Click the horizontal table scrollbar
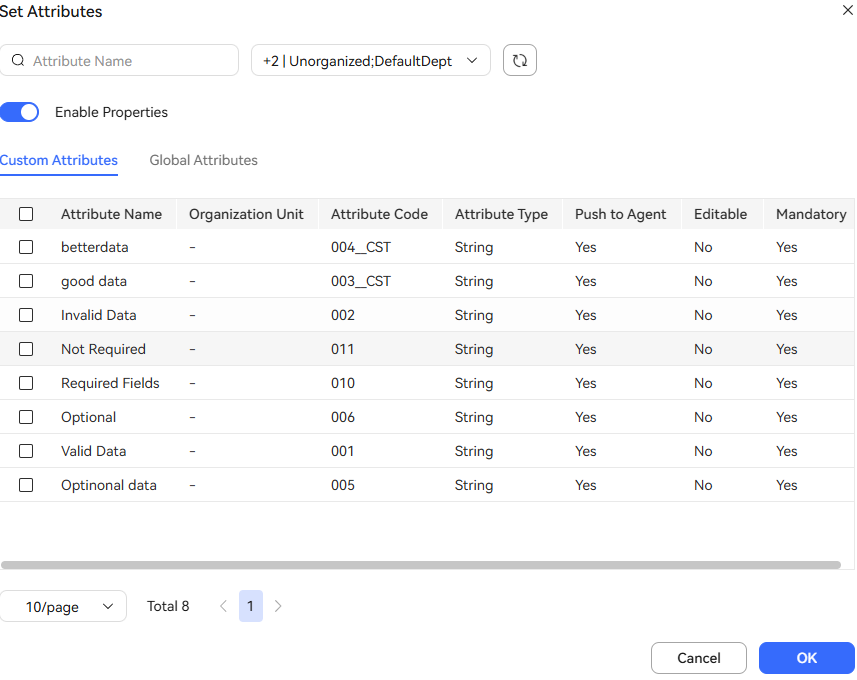 pyautogui.click(x=420, y=565)
